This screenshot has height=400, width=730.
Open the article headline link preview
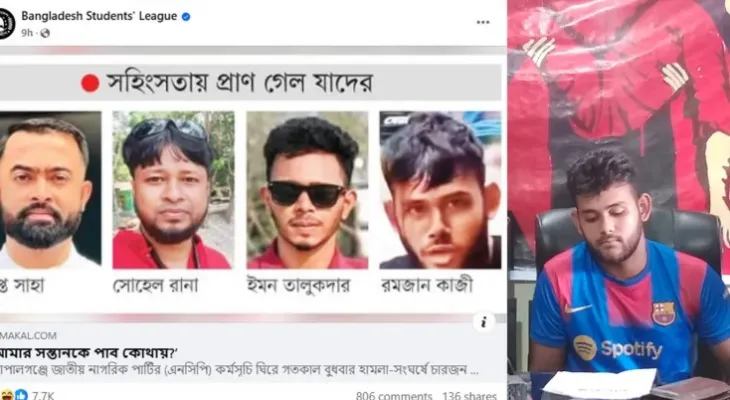click(89, 353)
